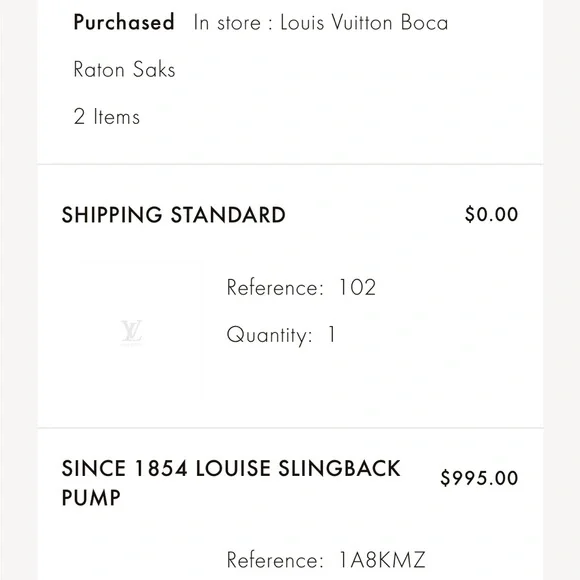Open the Shipping Standard item title
580x580 pixels.
pos(173,215)
